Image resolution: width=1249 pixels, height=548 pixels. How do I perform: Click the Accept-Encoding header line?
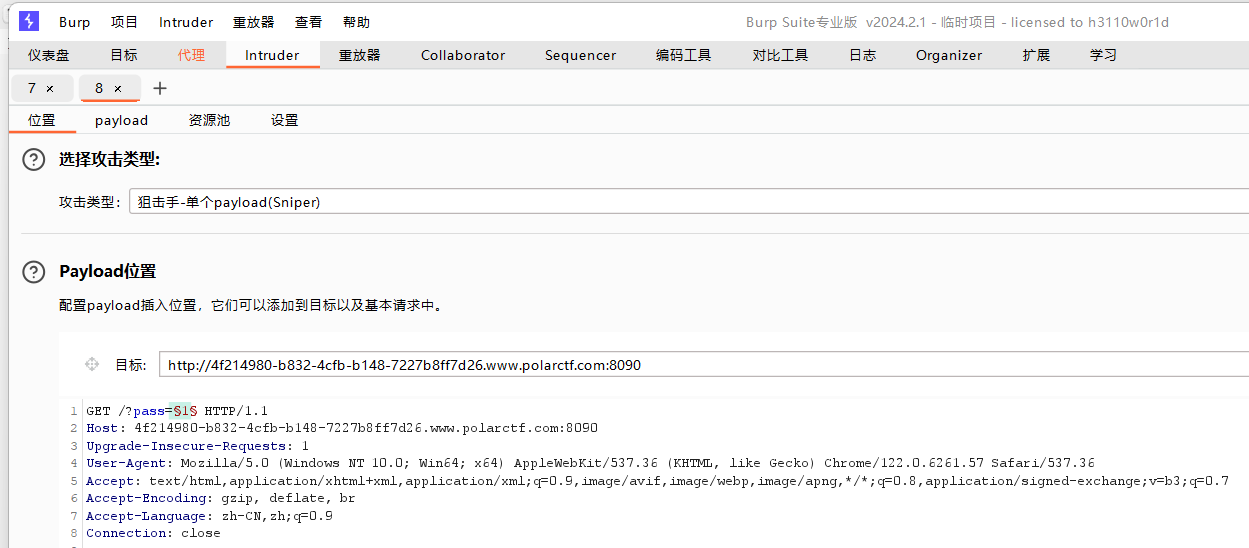(x=220, y=498)
